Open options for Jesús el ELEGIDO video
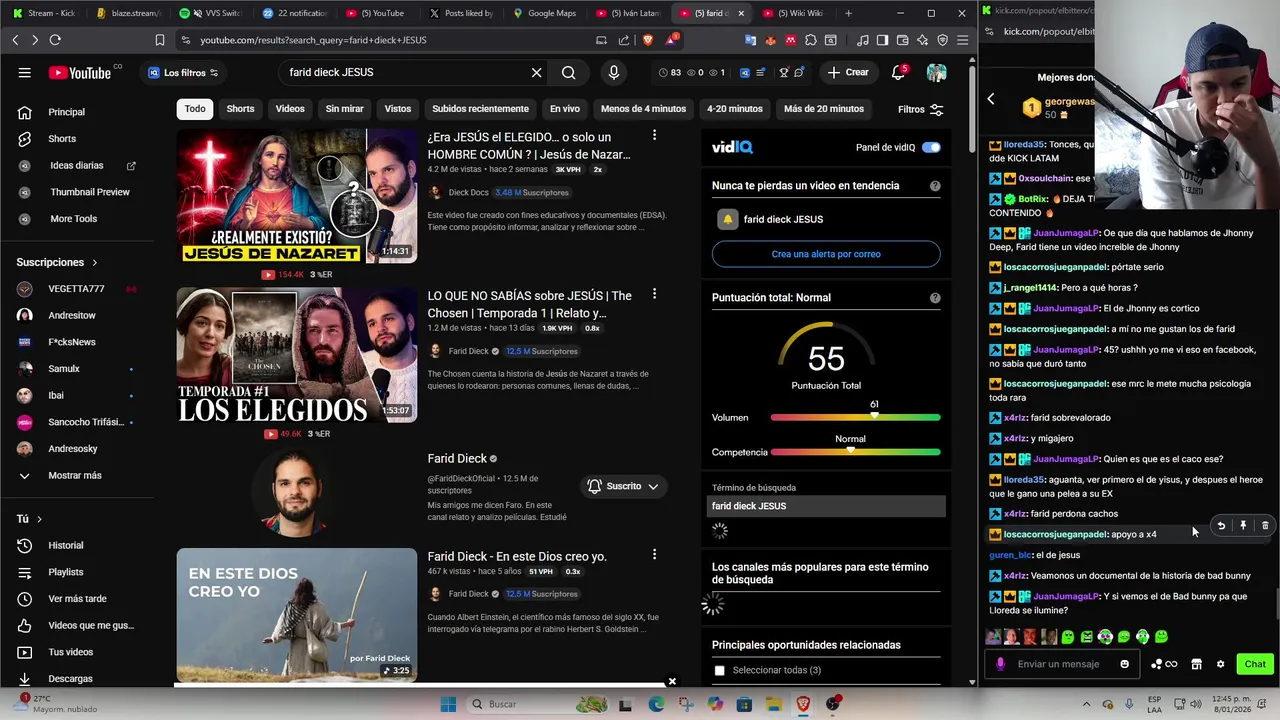The width and height of the screenshot is (1280, 720). [x=654, y=135]
